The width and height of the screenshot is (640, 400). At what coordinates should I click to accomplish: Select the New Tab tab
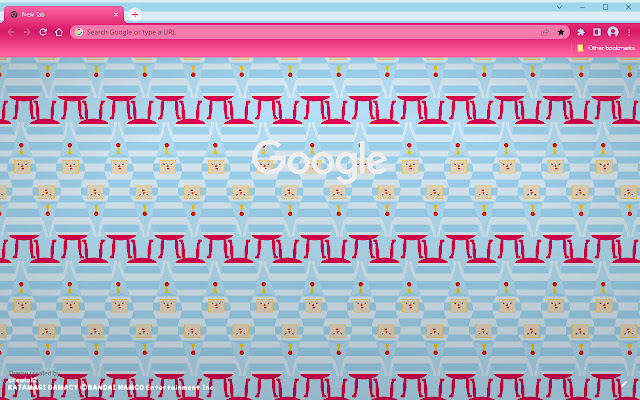pyautogui.click(x=63, y=15)
